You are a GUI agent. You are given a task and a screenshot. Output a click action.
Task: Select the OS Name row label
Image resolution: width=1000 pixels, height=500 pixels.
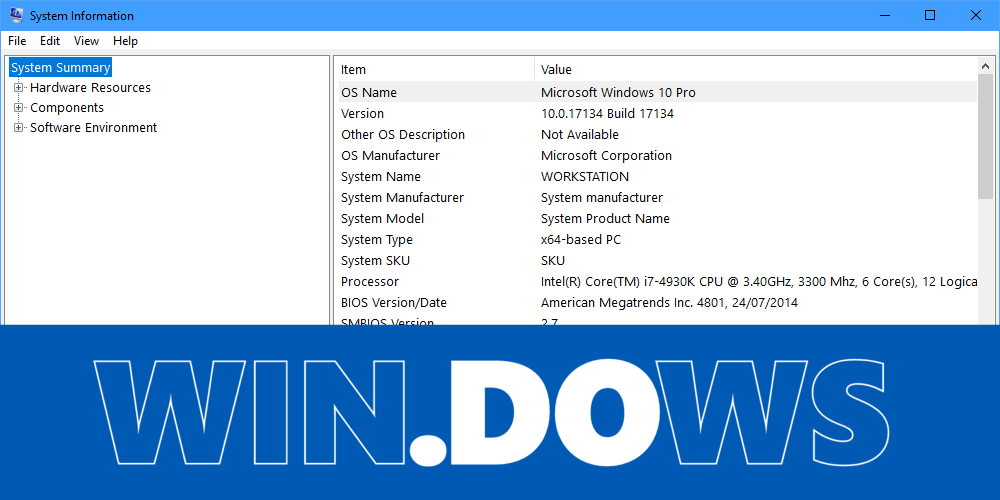[x=369, y=92]
